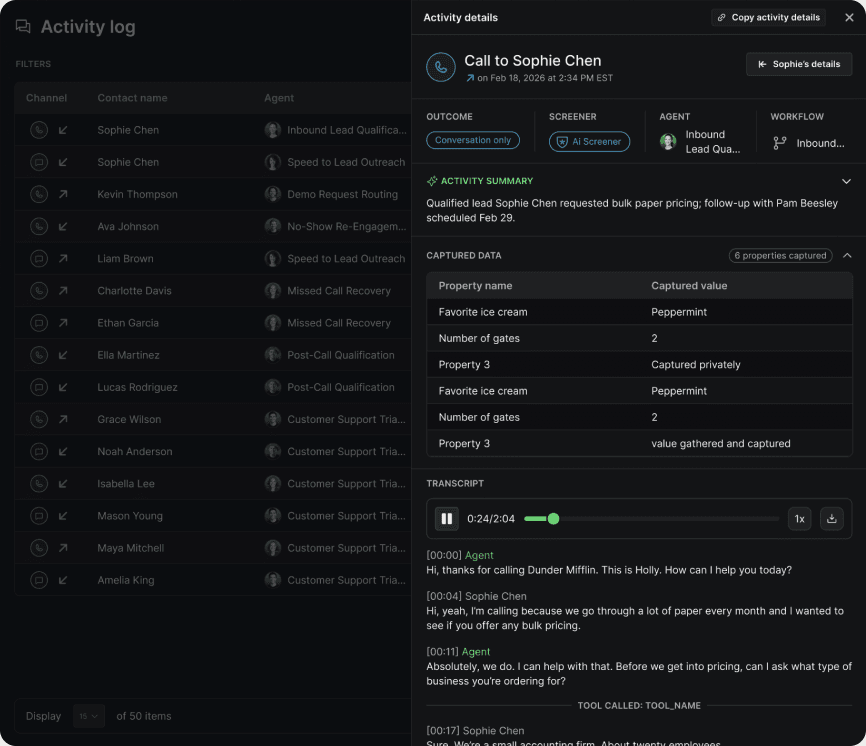Collapse the Activity Summary section
This screenshot has width=866, height=746.
[846, 181]
